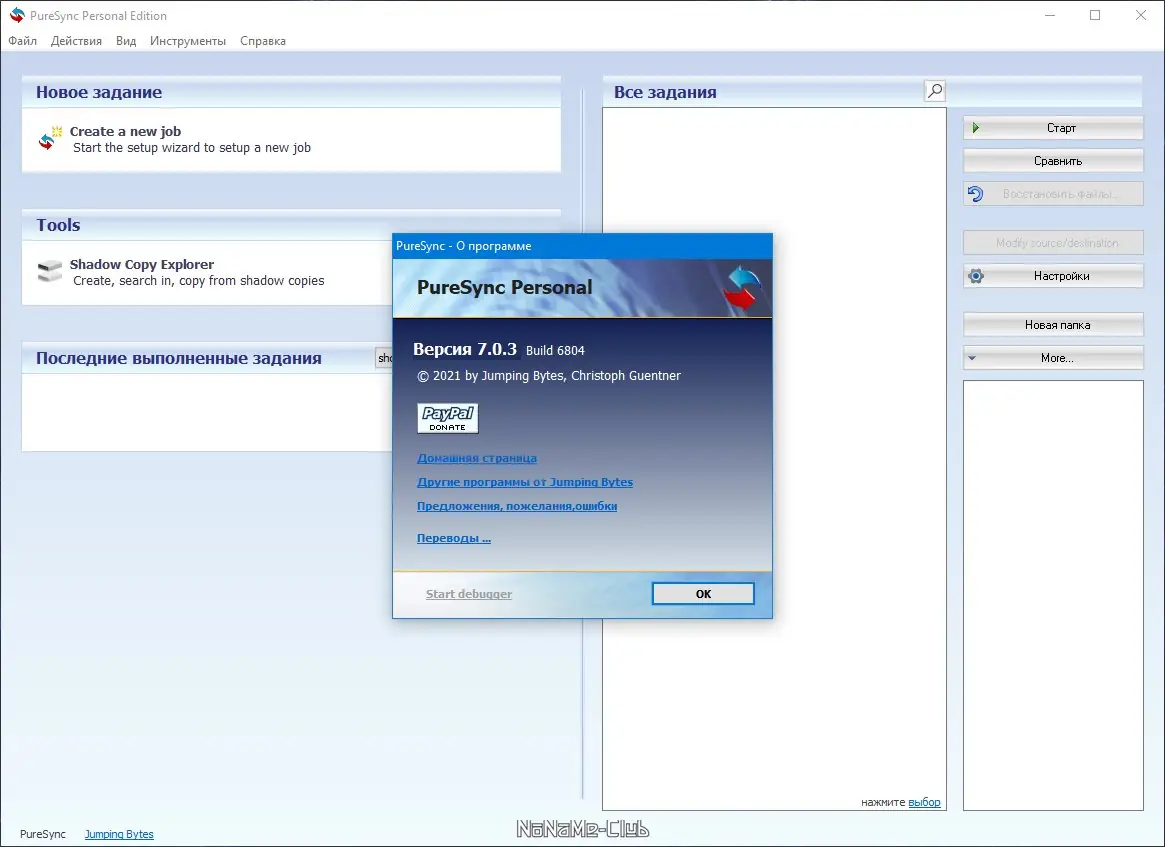Open the Действия menu
The width and height of the screenshot is (1165, 847).
coord(77,41)
